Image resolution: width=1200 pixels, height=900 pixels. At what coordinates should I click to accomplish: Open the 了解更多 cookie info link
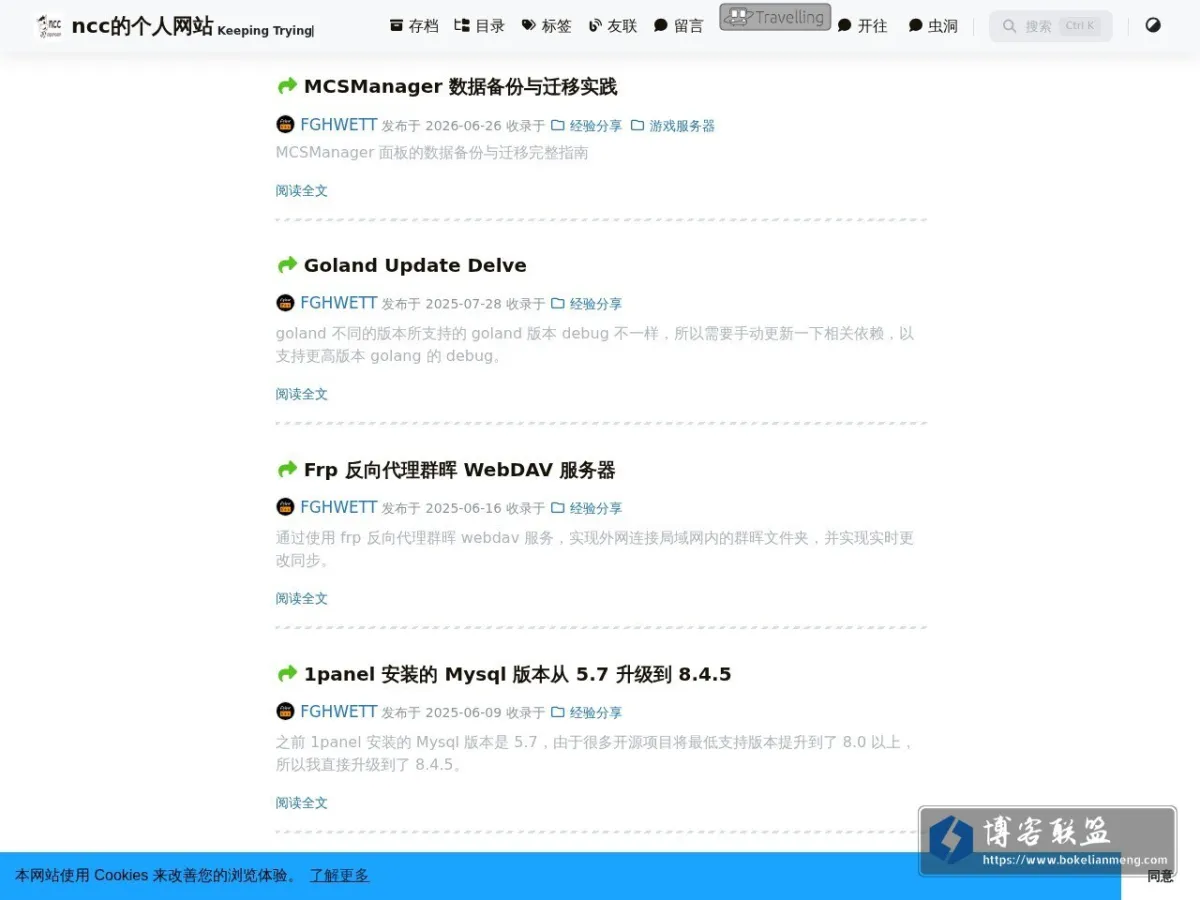pos(339,875)
